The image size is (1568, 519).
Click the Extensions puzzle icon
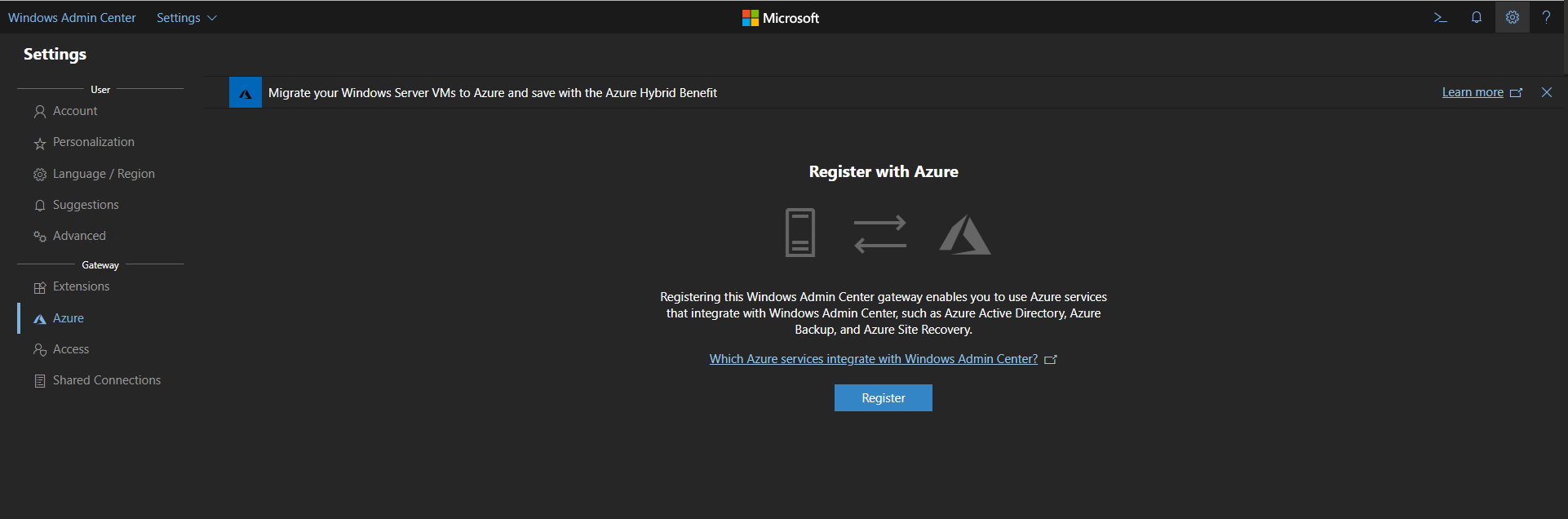pyautogui.click(x=40, y=287)
